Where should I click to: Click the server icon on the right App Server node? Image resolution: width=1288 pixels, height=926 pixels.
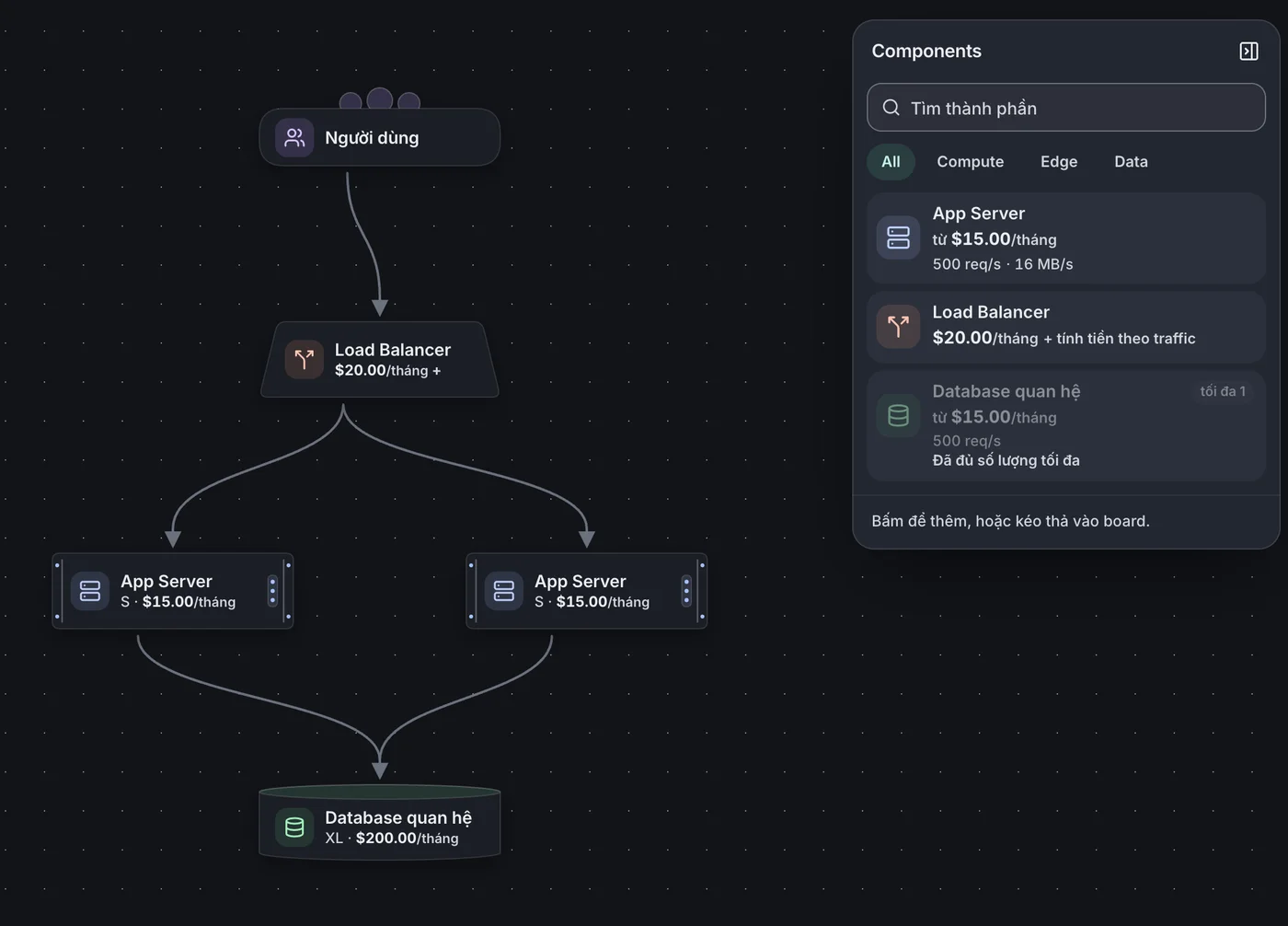(504, 591)
